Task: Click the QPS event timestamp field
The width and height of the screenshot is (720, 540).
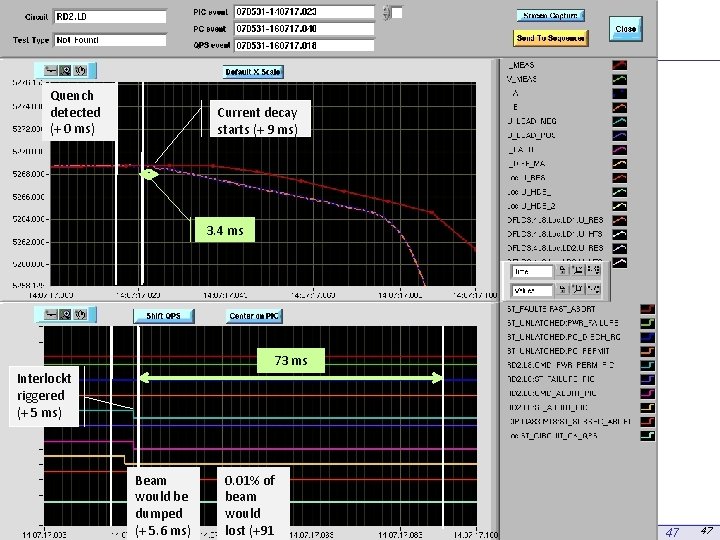Action: 304,45
